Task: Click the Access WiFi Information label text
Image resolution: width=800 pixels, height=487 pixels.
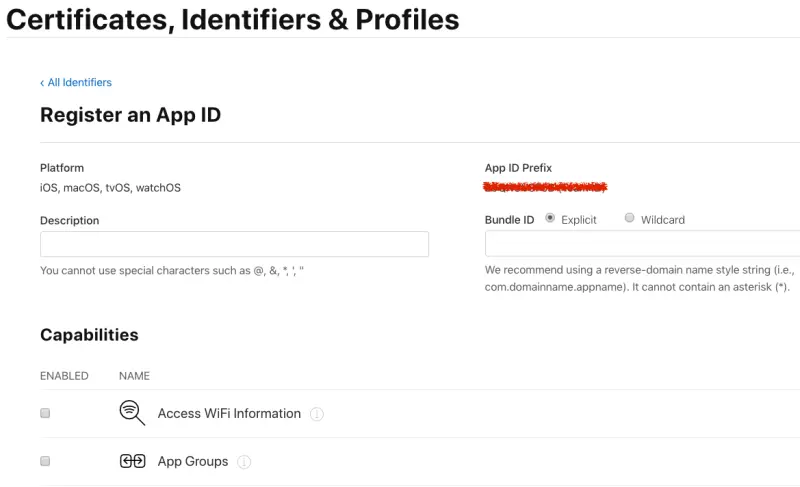Action: tap(229, 413)
